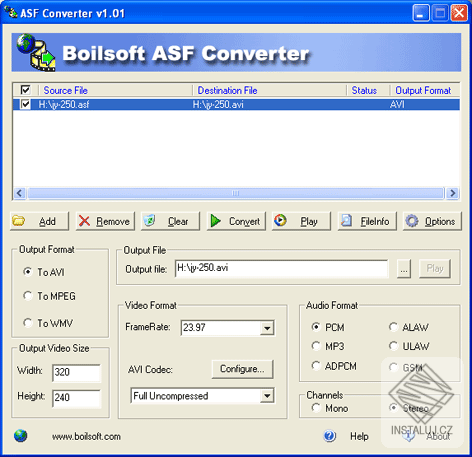Open the Options gear button
This screenshot has width=472, height=457.
432,221
